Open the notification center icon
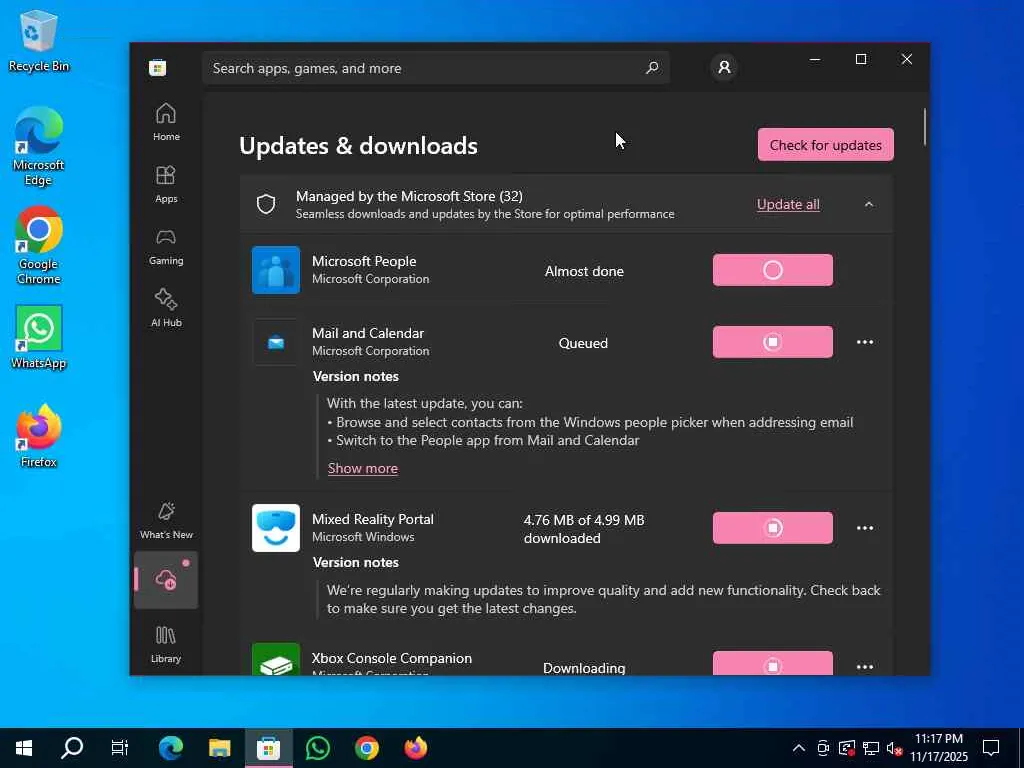 pyautogui.click(x=991, y=748)
